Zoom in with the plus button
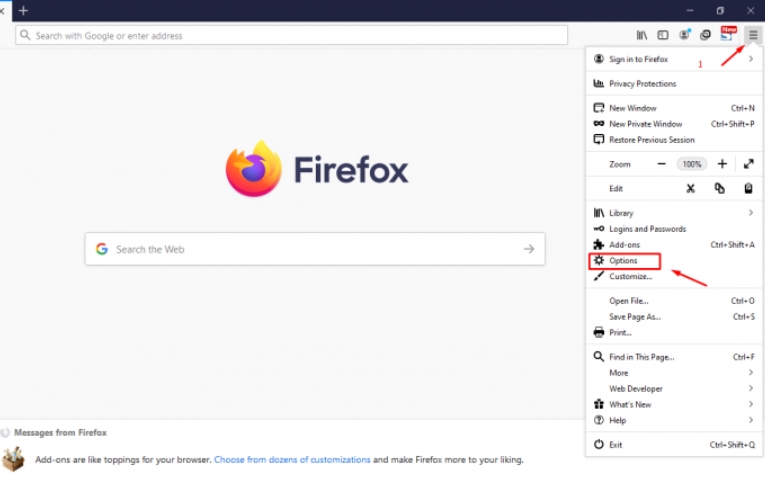Image resolution: width=765 pixels, height=478 pixels. pos(722,164)
